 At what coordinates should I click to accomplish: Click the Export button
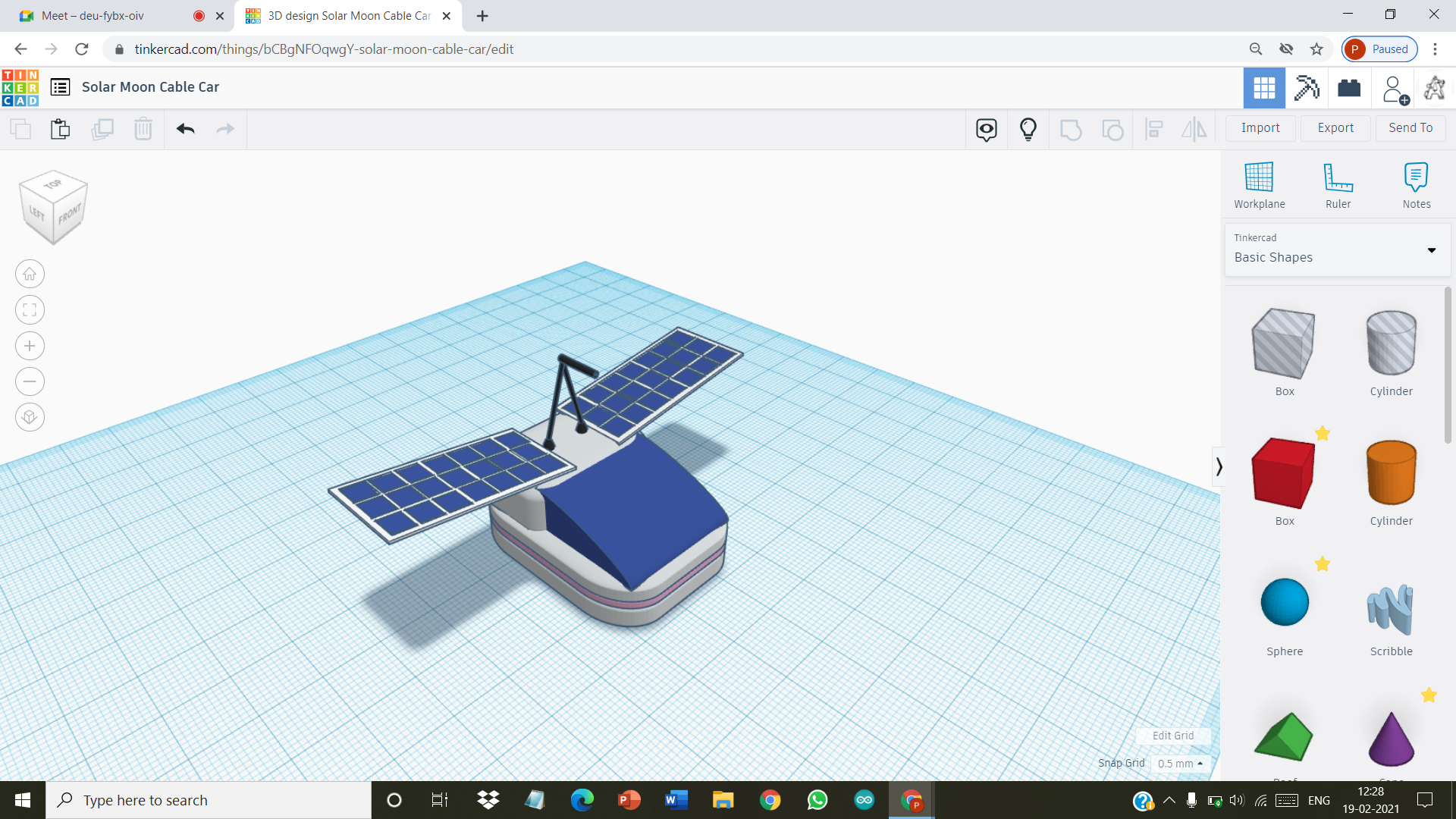(x=1335, y=127)
